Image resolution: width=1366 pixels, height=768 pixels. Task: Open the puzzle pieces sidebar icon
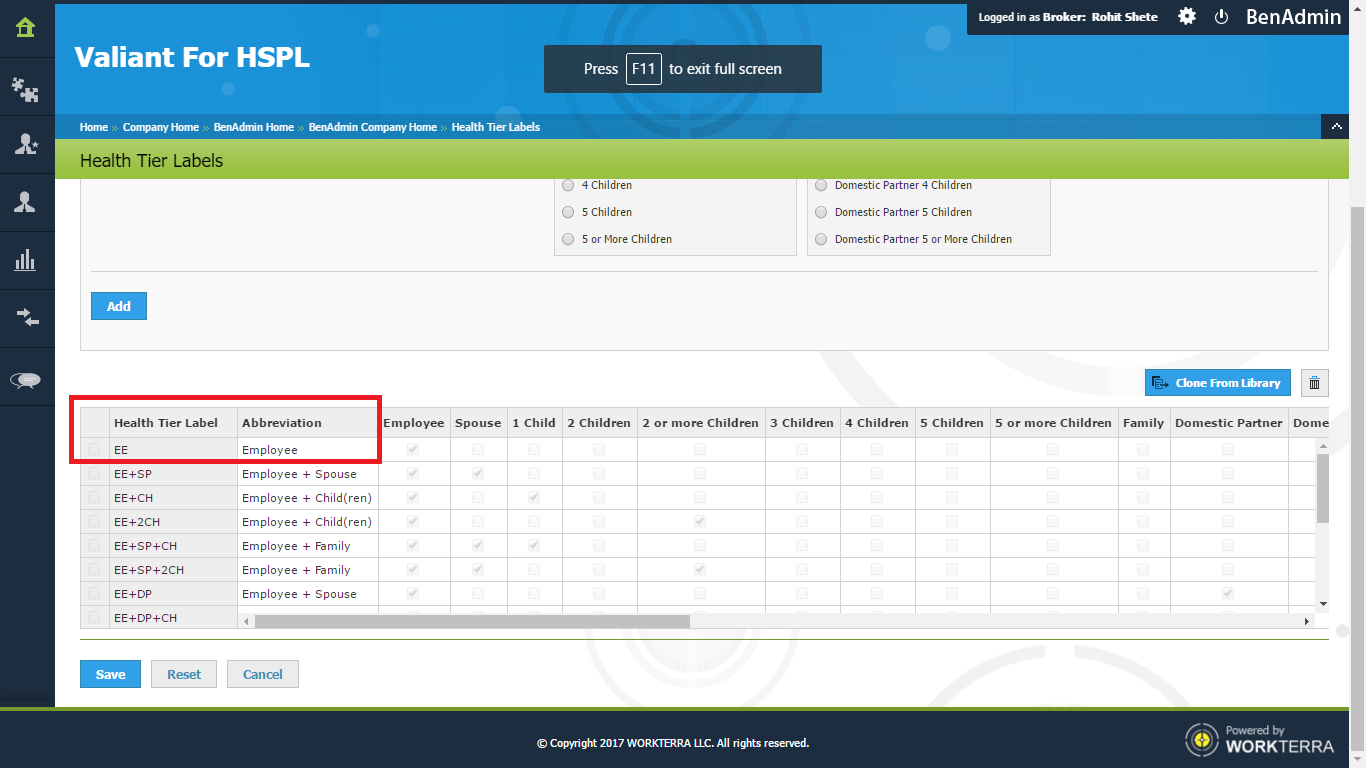[x=26, y=89]
